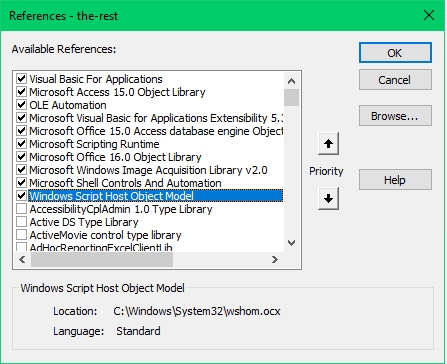Select 'AccessibilityCplAdmin 1.0 Type Library' row text
The image size is (447, 364).
(x=121, y=209)
